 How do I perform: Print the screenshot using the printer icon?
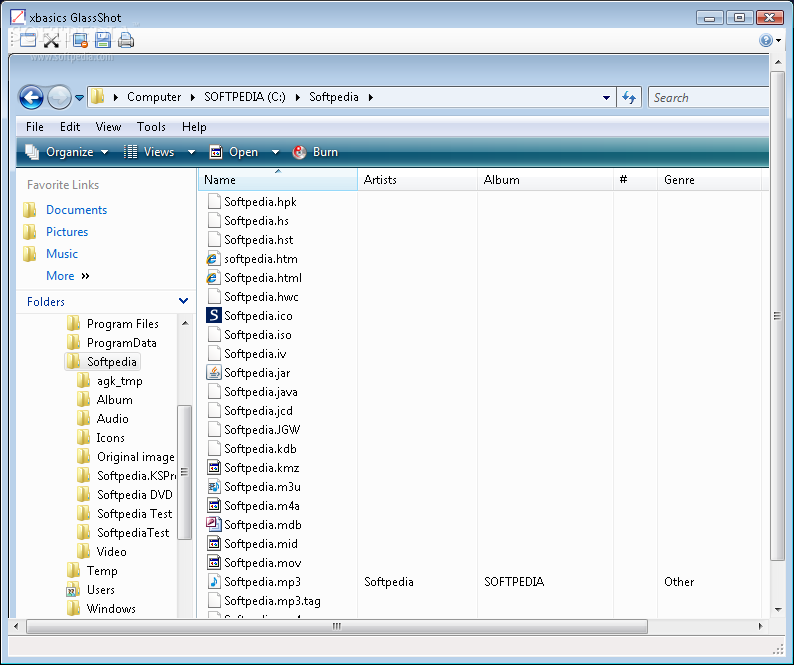[126, 40]
